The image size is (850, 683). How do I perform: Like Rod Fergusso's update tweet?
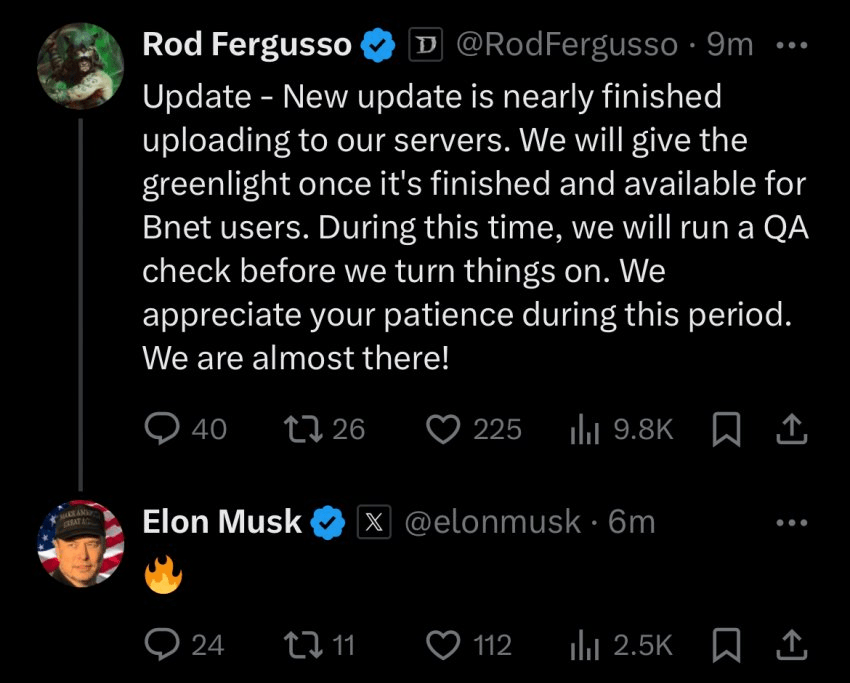(442, 430)
